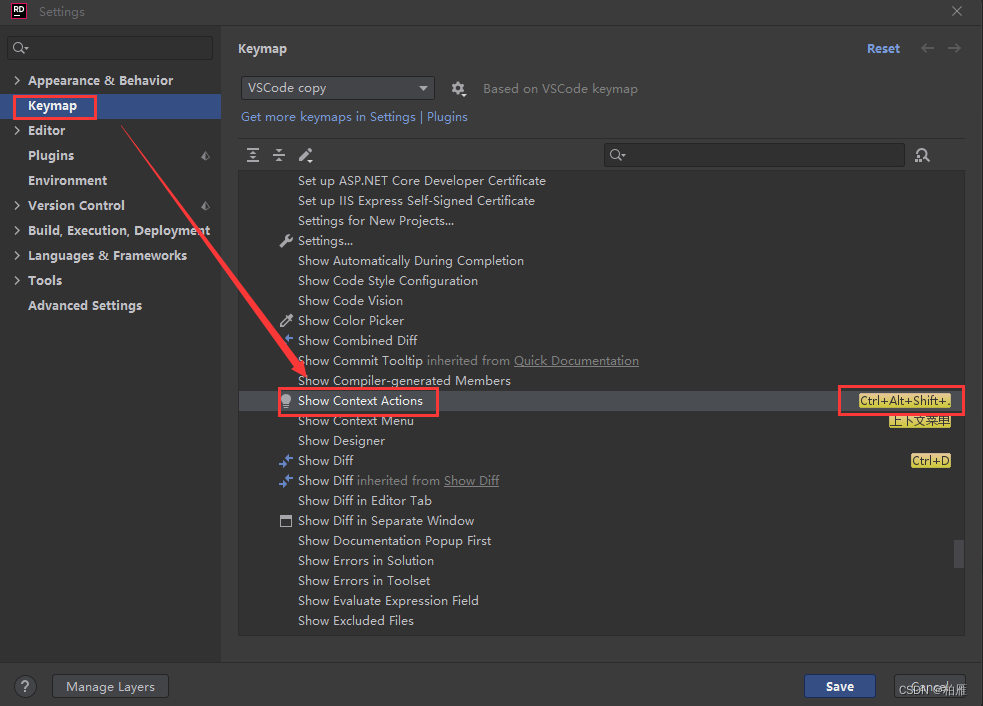Image resolution: width=983 pixels, height=706 pixels.
Task: Click the Collapse All icon in keymap toolbar
Action: pos(279,155)
